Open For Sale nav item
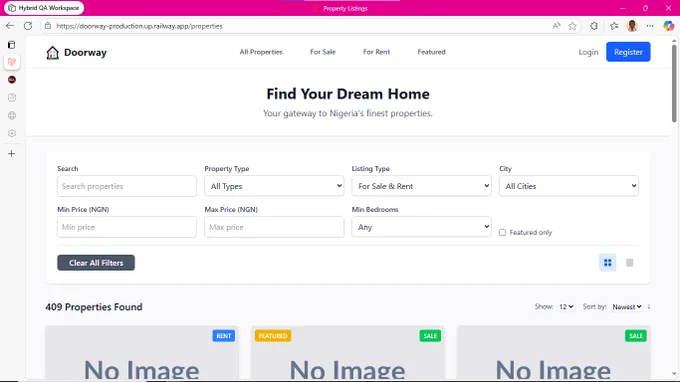This screenshot has height=382, width=680. [x=323, y=52]
